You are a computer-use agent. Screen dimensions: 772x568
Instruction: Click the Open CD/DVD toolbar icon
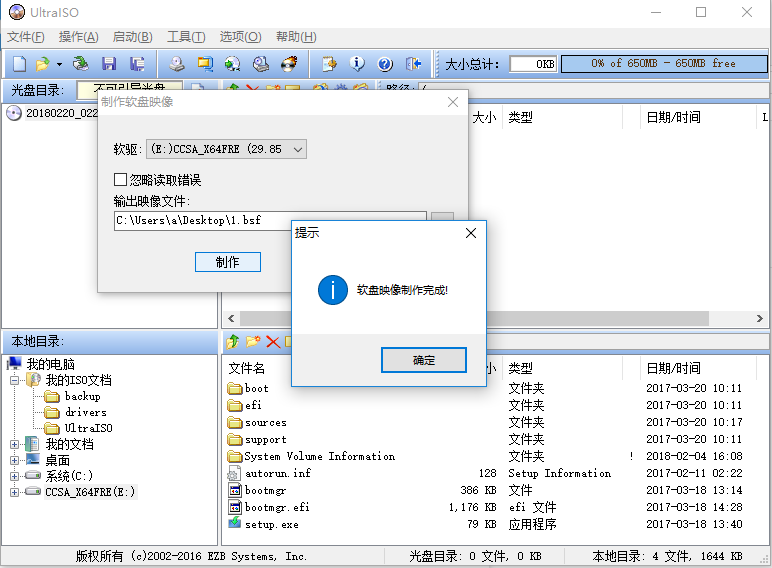click(80, 64)
